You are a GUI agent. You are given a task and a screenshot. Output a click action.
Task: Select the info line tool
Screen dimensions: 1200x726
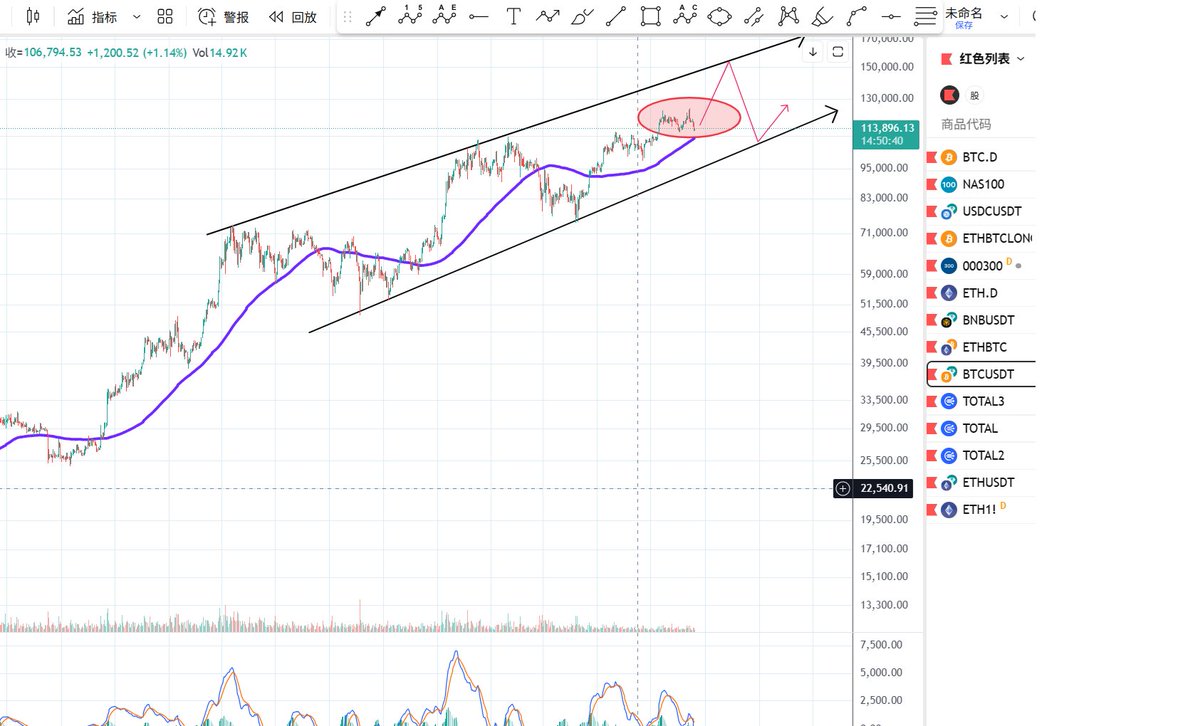[755, 16]
